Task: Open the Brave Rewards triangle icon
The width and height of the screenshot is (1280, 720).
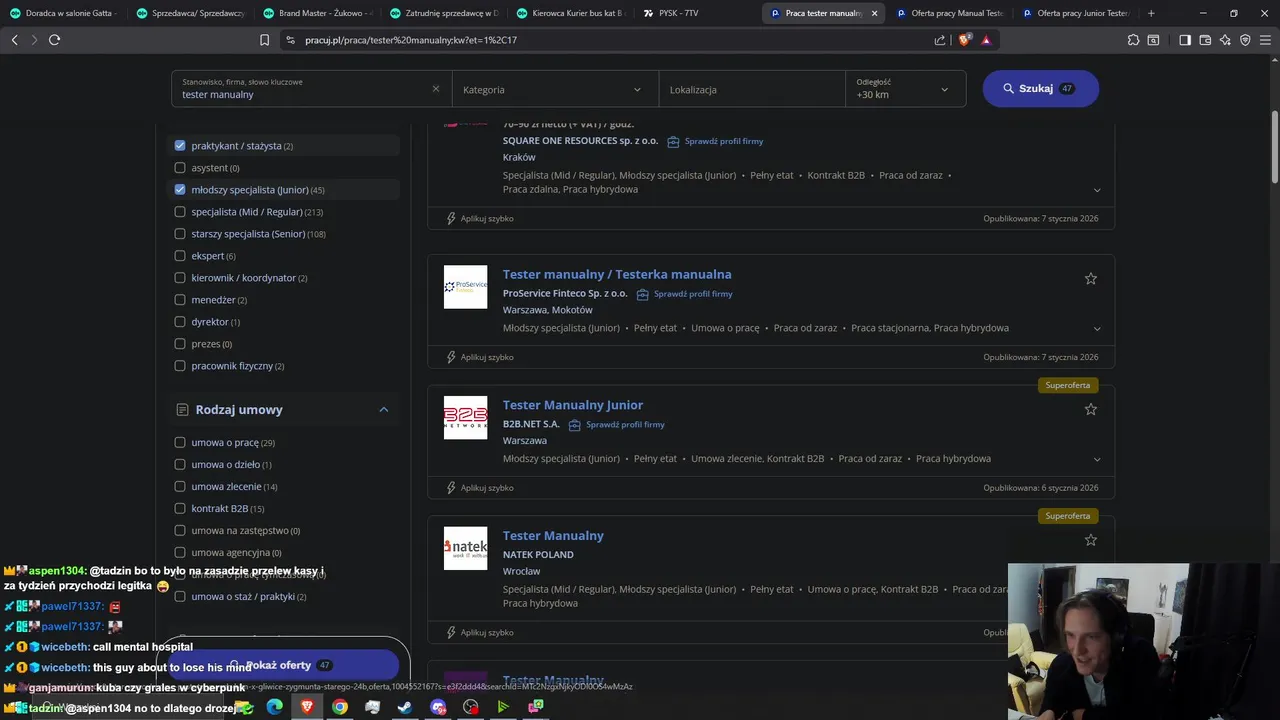Action: 986,40
